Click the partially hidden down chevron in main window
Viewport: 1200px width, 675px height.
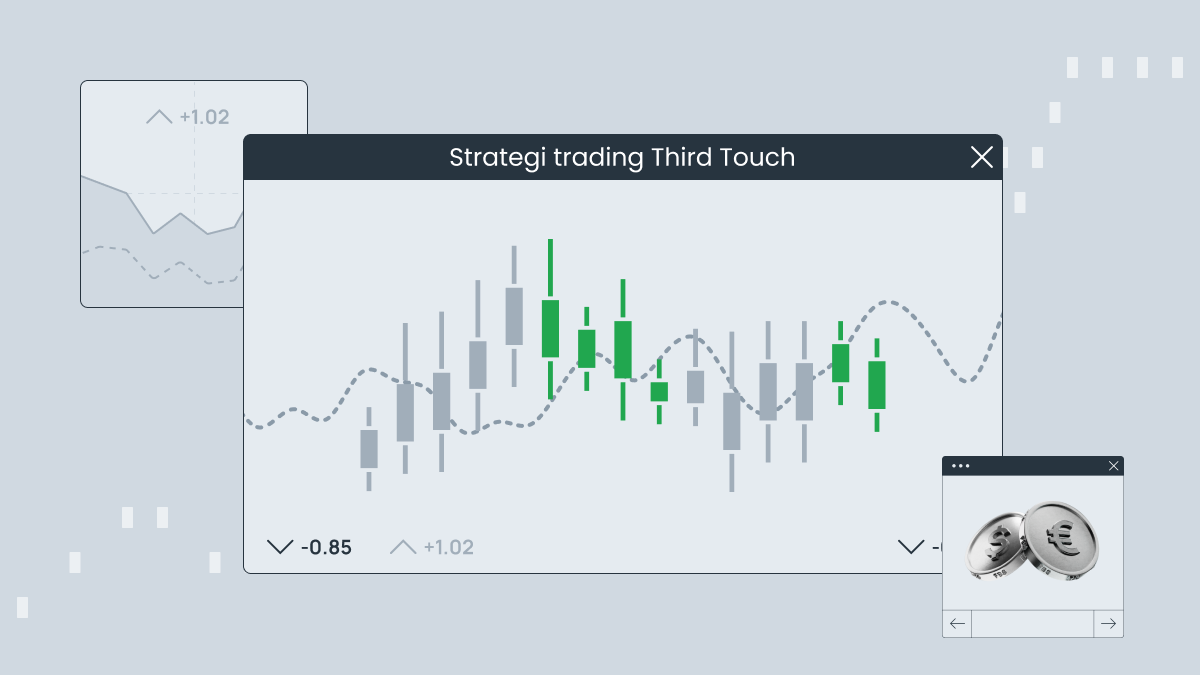tap(911, 547)
